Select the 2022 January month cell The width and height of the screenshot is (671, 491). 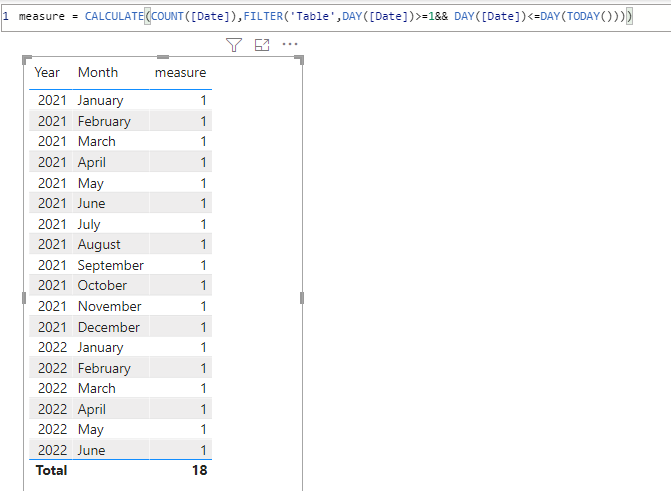(x=101, y=347)
